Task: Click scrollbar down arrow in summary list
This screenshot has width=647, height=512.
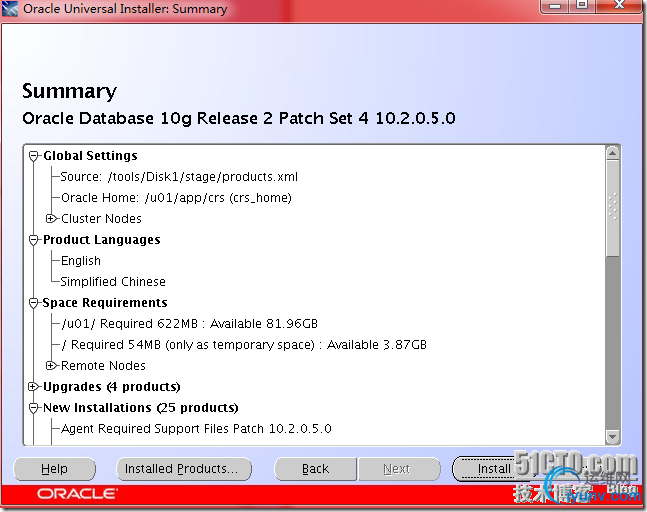Action: 613,436
